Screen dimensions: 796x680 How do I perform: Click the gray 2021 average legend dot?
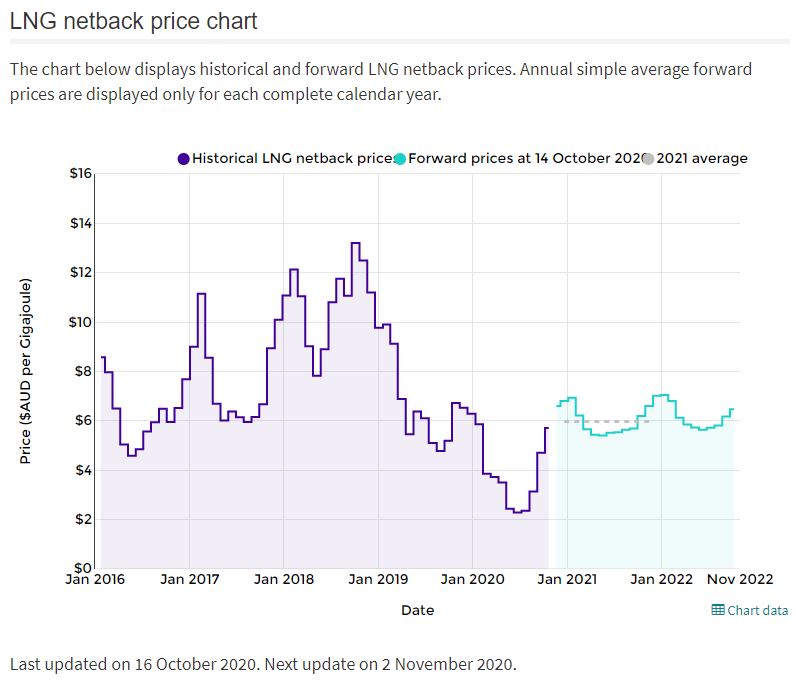click(x=649, y=159)
